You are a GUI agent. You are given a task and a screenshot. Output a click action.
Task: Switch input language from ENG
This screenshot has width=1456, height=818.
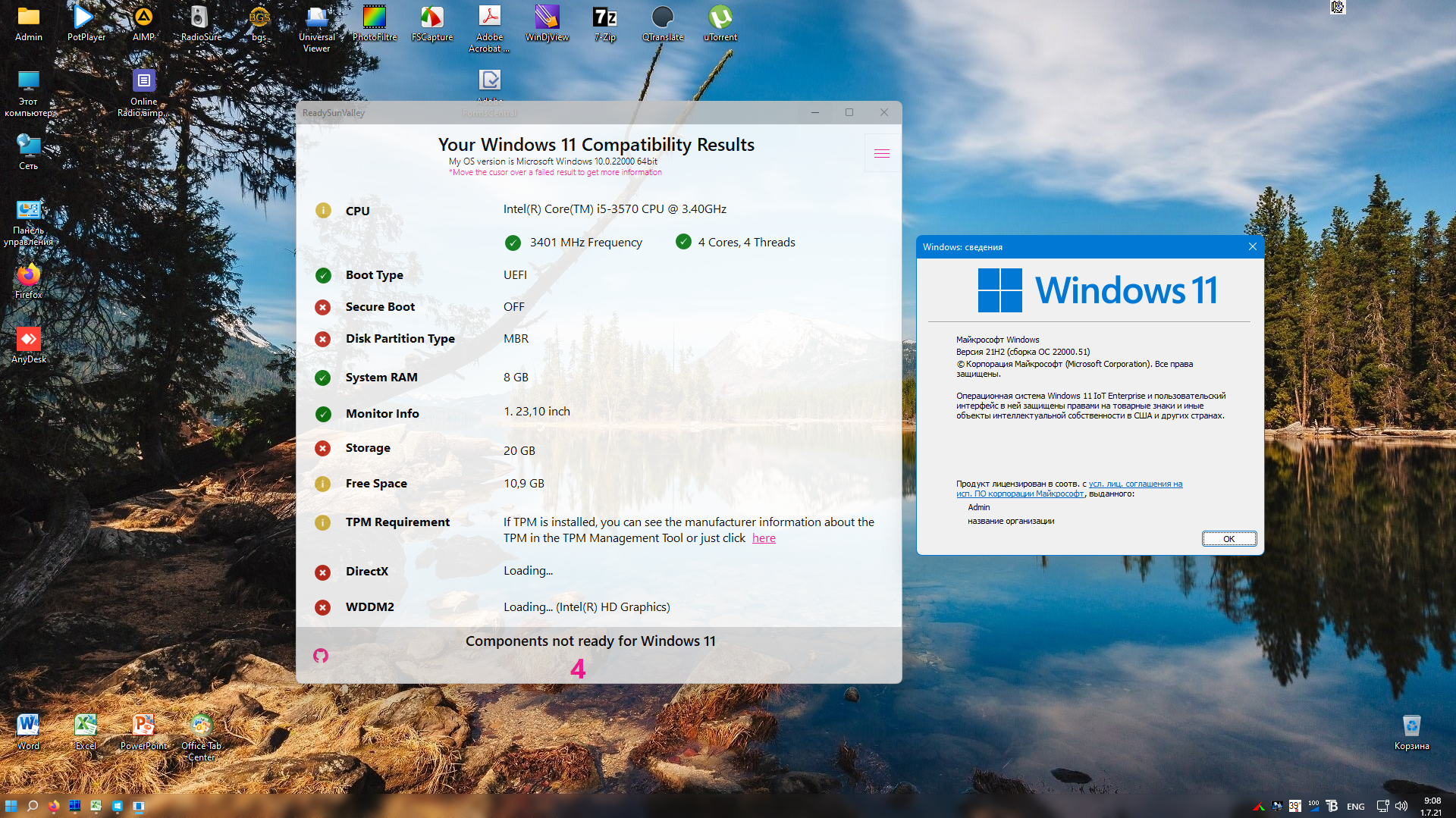1356,807
